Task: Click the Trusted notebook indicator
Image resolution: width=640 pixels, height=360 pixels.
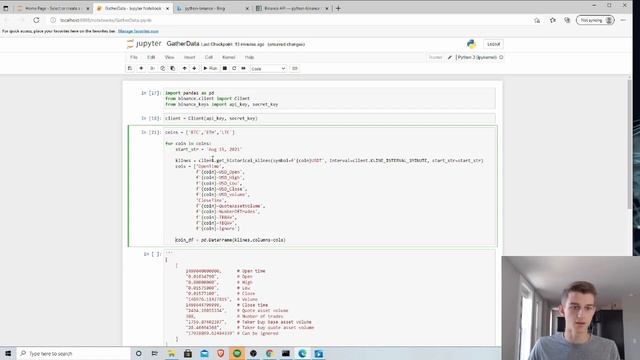Action: (435, 58)
